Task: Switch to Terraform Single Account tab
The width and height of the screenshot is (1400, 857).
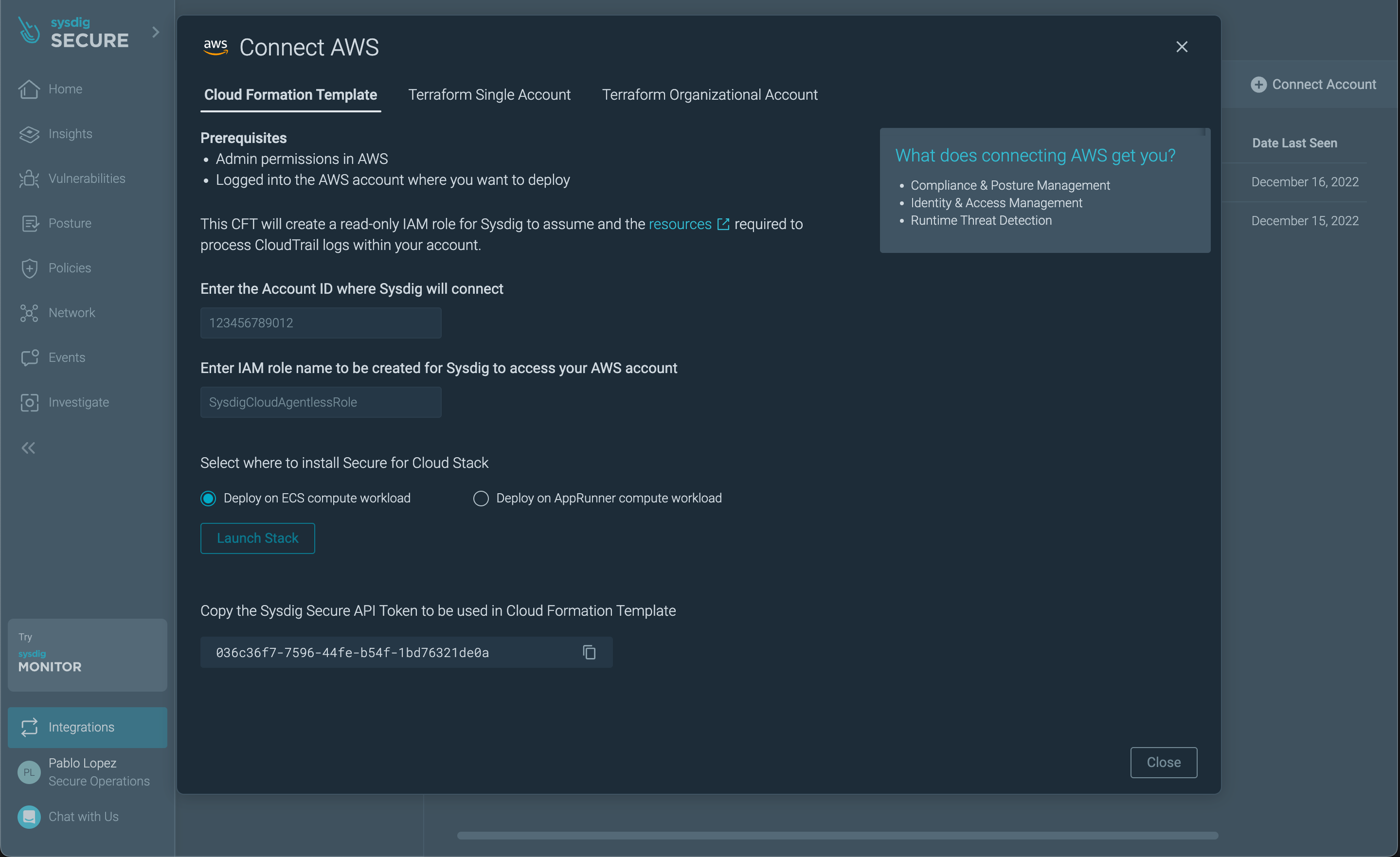Action: point(489,94)
